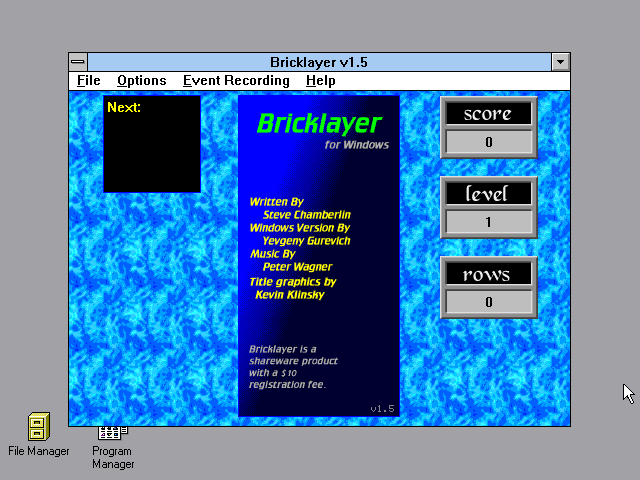
Task: Click the level value field showing 1
Action: [x=489, y=222]
